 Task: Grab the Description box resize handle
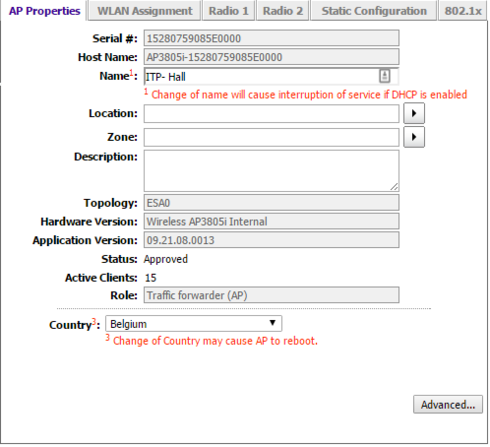coord(394,187)
